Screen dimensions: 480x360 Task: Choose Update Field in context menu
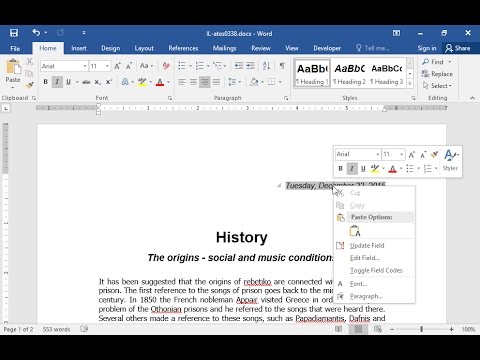[x=375, y=246]
